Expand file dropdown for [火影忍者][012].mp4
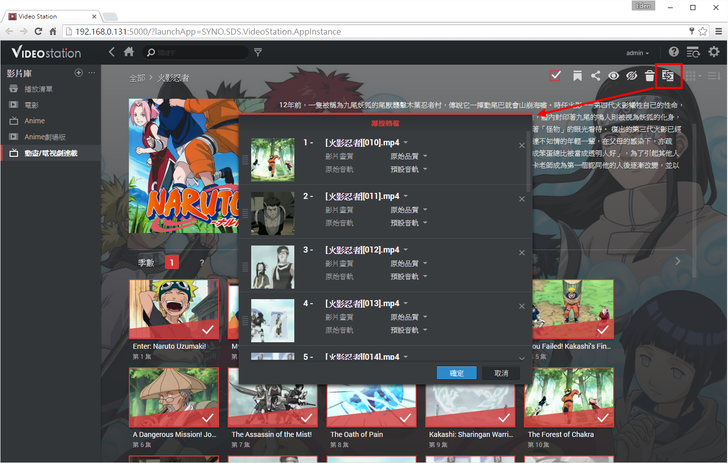This screenshot has width=728, height=463. point(405,249)
